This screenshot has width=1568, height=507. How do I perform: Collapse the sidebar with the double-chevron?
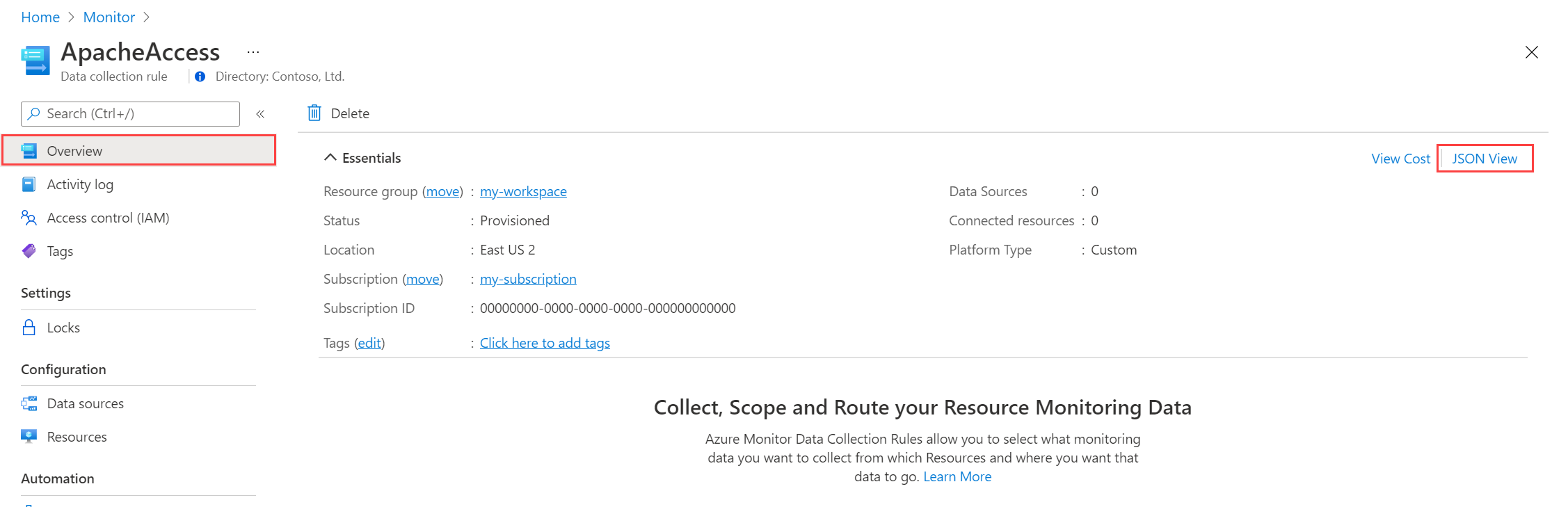tap(260, 114)
